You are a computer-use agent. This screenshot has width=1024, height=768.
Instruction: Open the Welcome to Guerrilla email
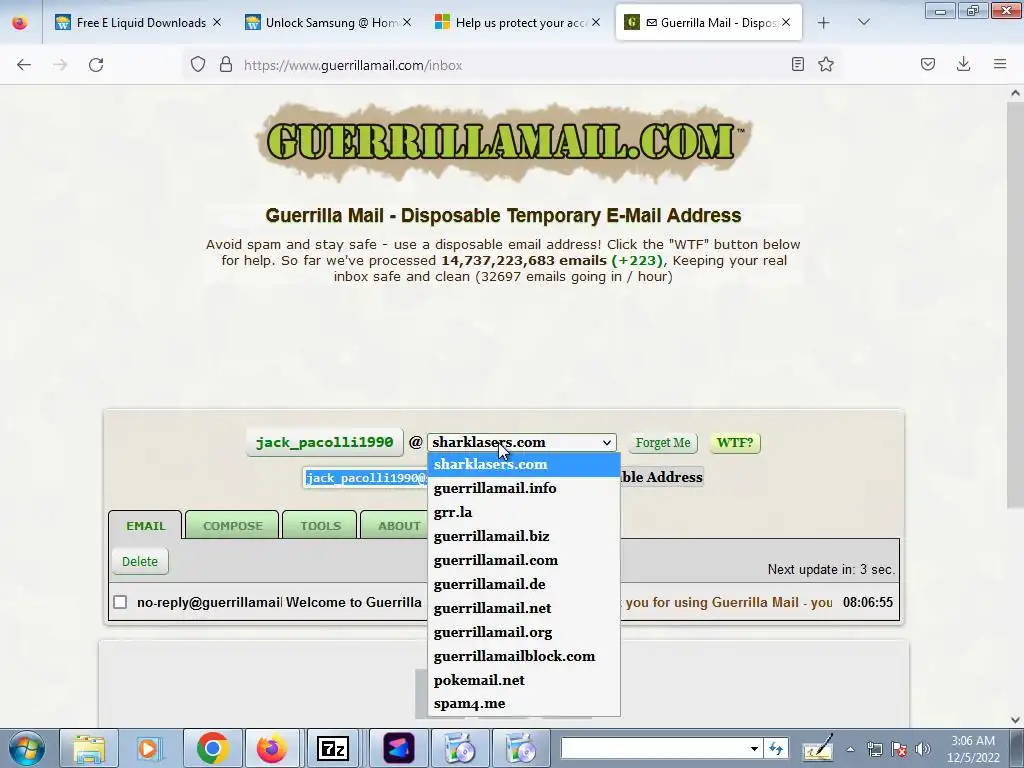tap(354, 602)
